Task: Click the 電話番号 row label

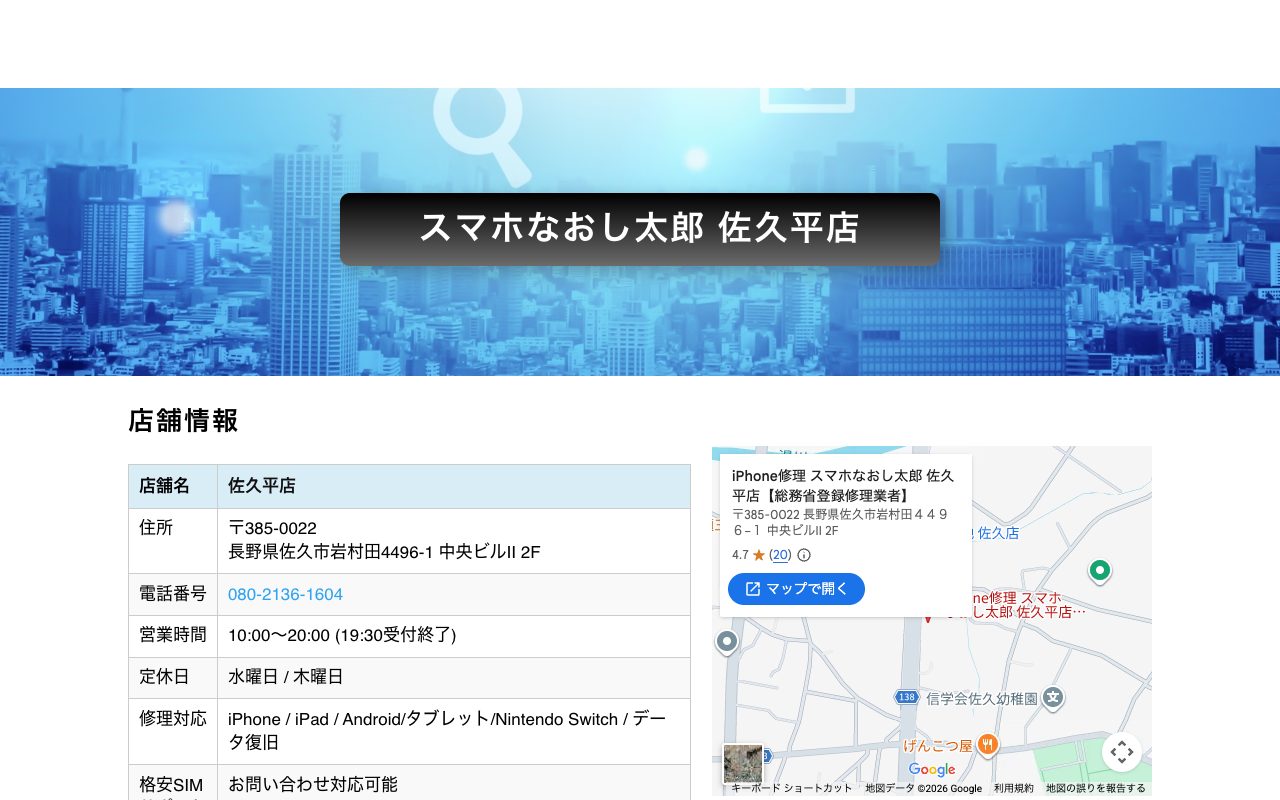Action: (x=173, y=594)
